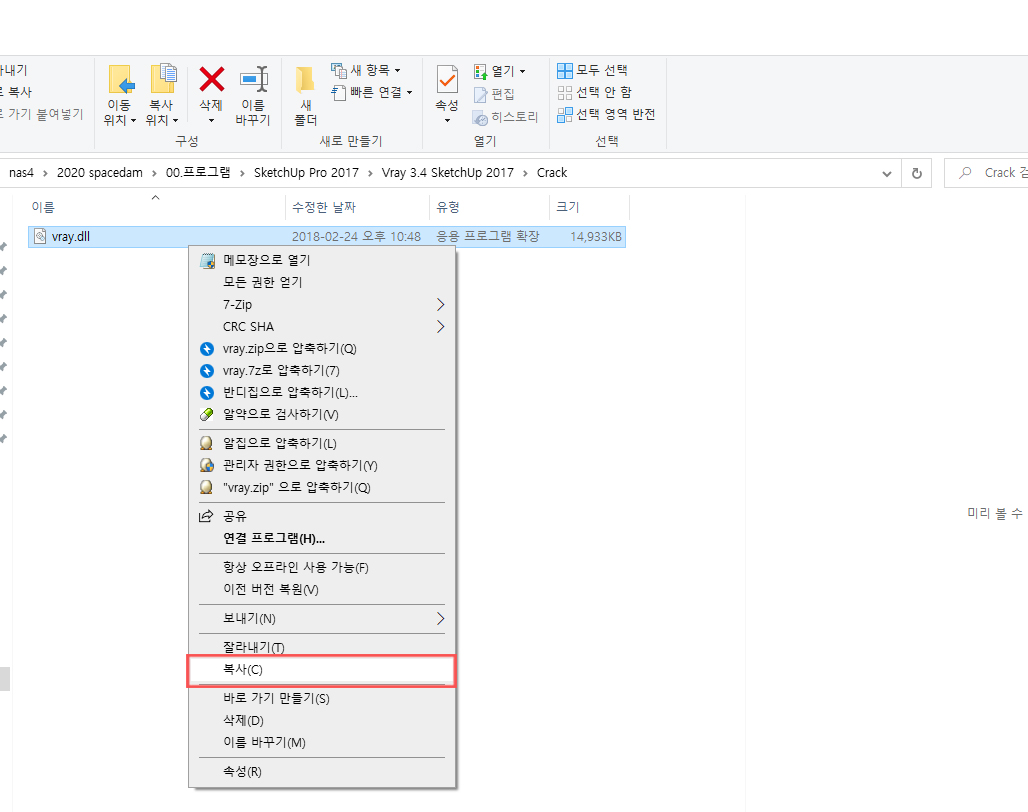Screen dimensions: 1028x812
Task: Click the Move to (이동 위치) ribbon icon
Action: point(120,80)
